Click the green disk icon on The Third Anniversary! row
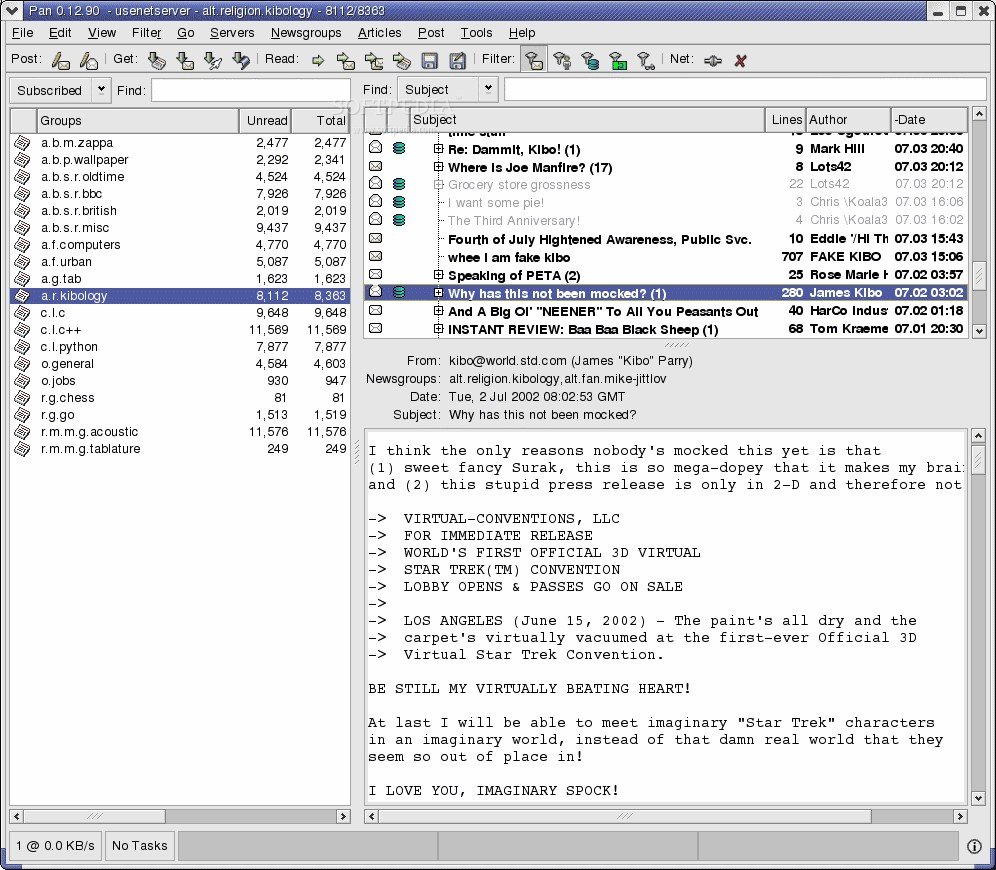This screenshot has height=870, width=996. click(399, 220)
